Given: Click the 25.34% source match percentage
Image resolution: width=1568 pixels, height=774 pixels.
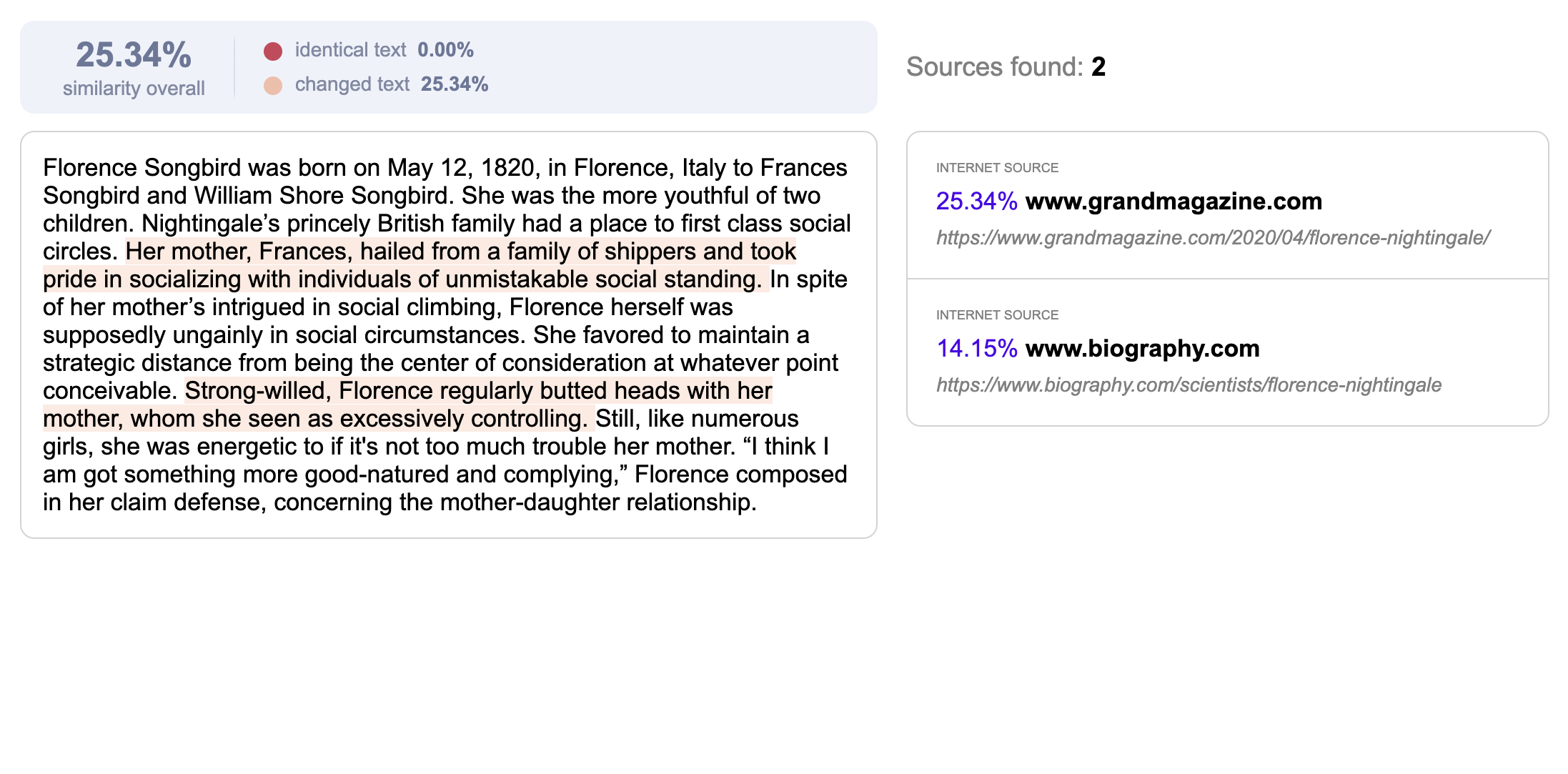Looking at the screenshot, I should click(x=976, y=202).
